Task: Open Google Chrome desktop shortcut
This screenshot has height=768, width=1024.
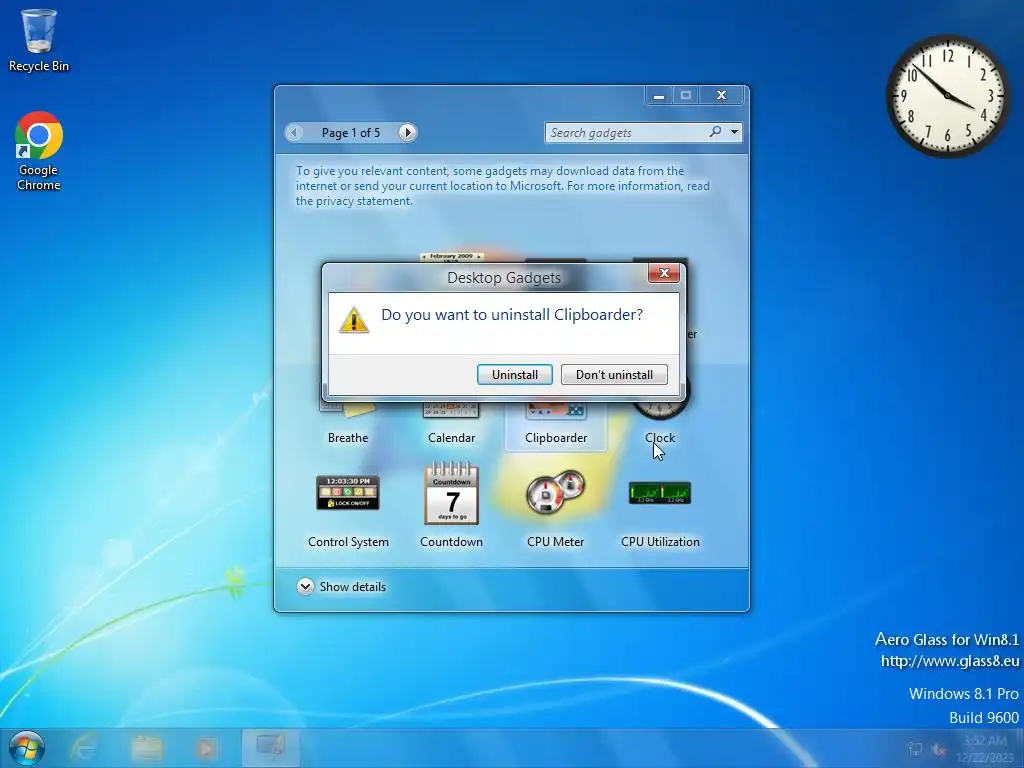Action: pyautogui.click(x=39, y=151)
